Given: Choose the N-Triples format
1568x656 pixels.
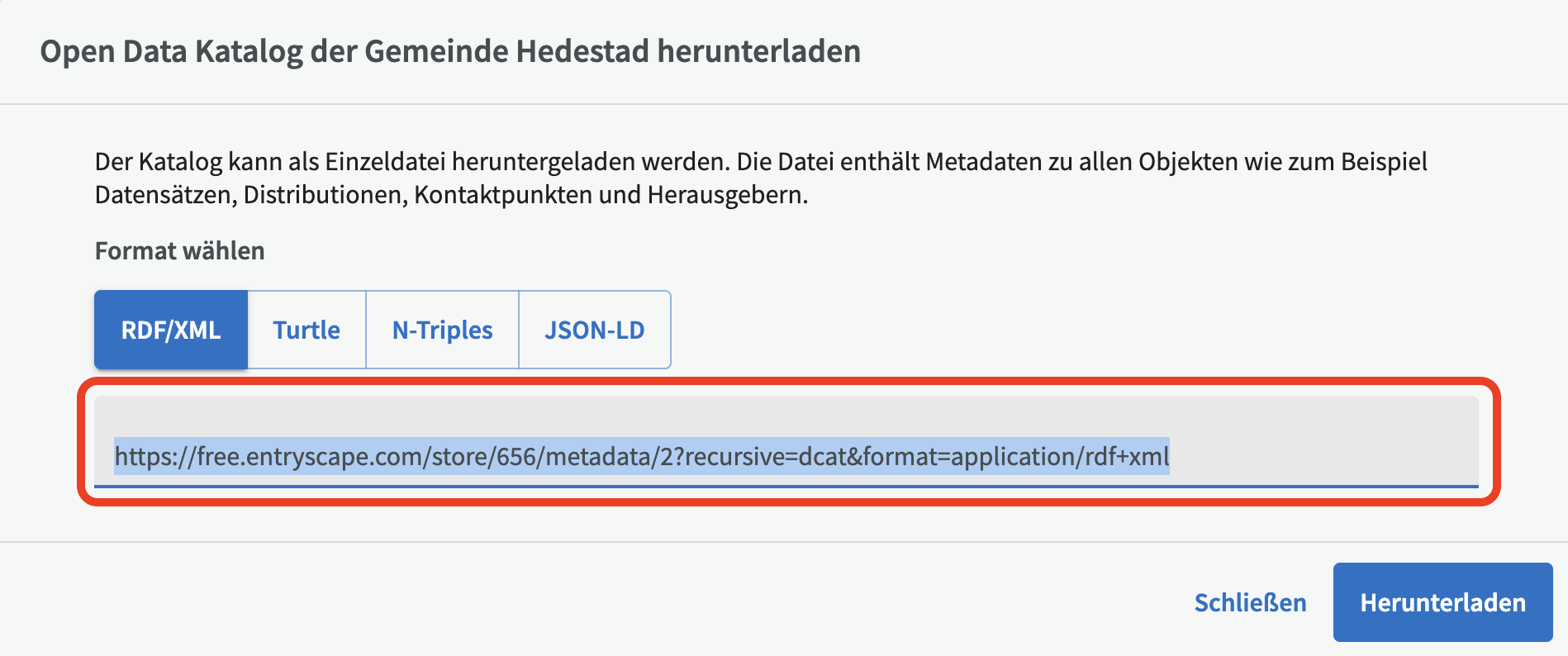Looking at the screenshot, I should pyautogui.click(x=442, y=330).
